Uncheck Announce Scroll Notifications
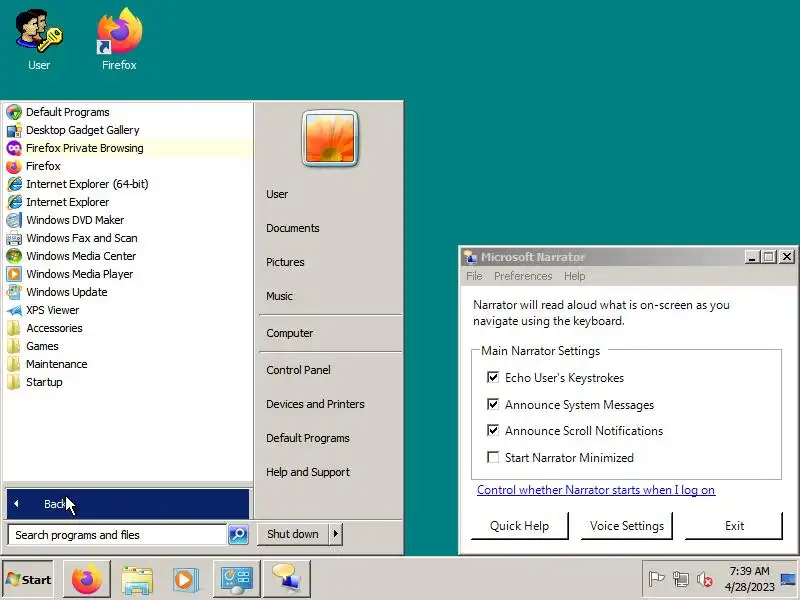The image size is (800, 600). [493, 431]
